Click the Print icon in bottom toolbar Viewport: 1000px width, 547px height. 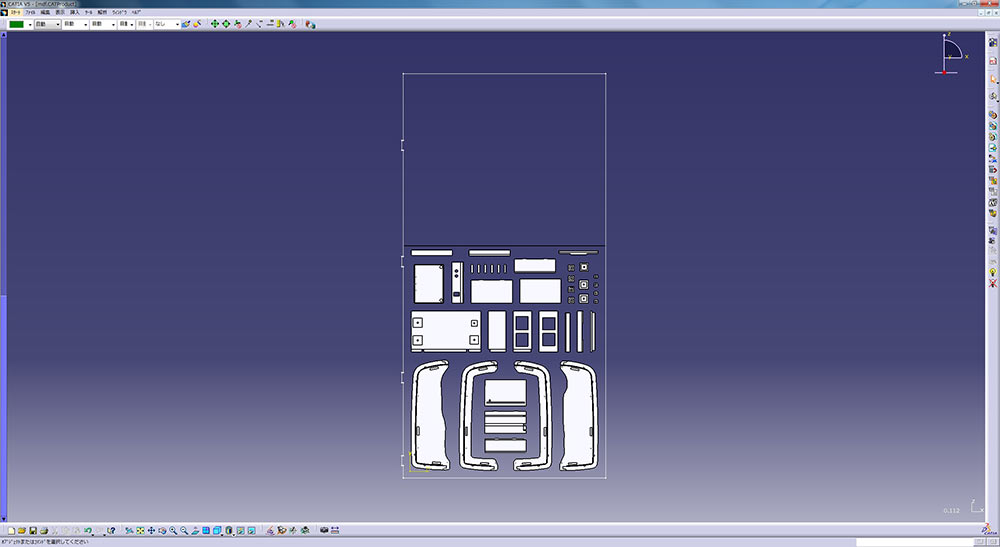click(x=43, y=530)
